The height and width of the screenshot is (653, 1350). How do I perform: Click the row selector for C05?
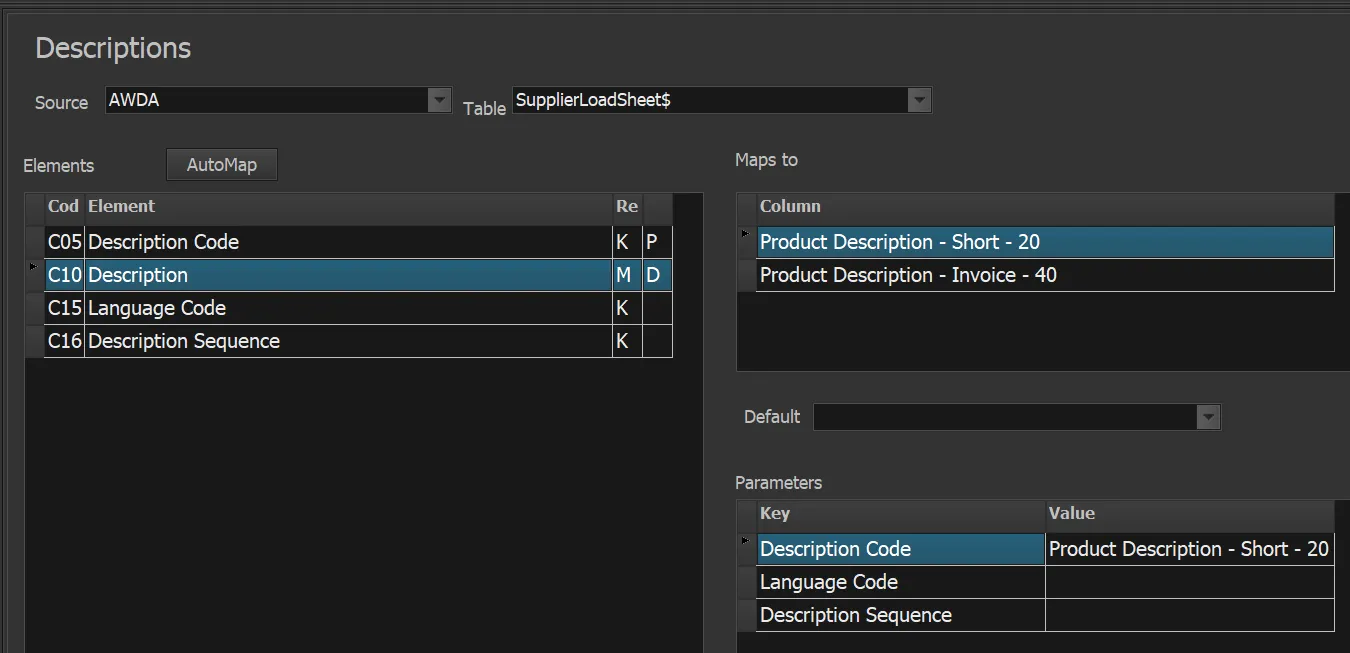34,242
